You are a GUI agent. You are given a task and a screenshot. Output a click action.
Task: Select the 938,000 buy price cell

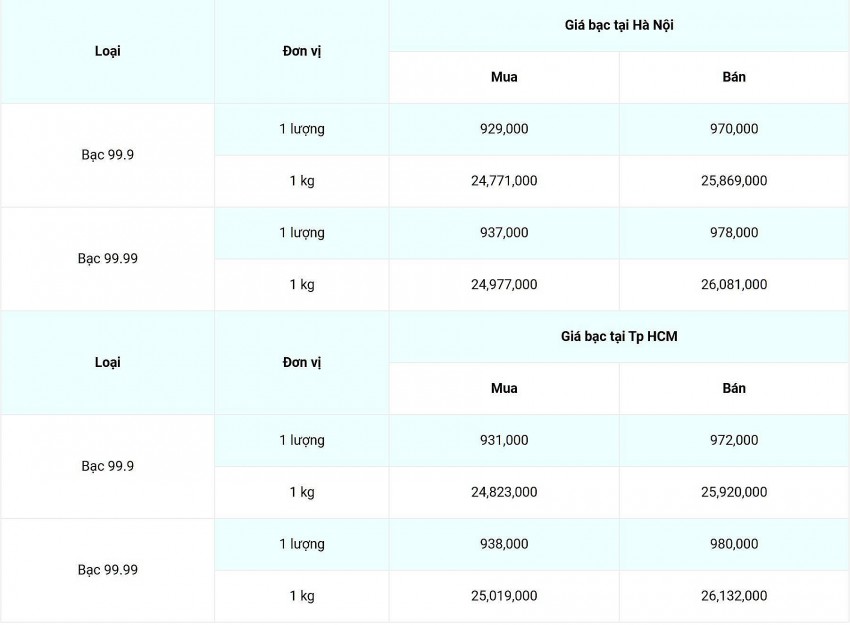(x=504, y=544)
